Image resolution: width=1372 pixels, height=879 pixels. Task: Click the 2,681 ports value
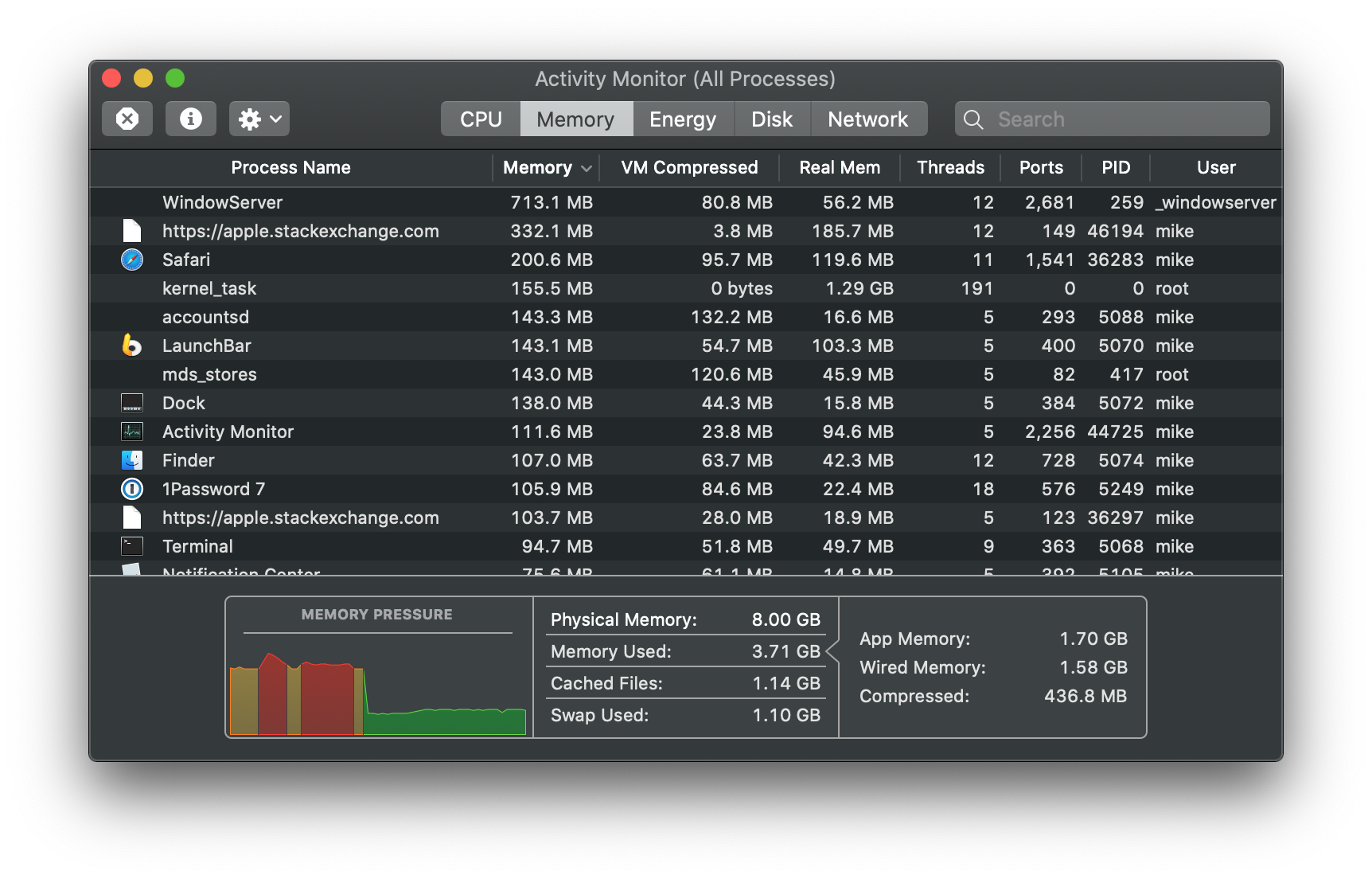point(1050,202)
